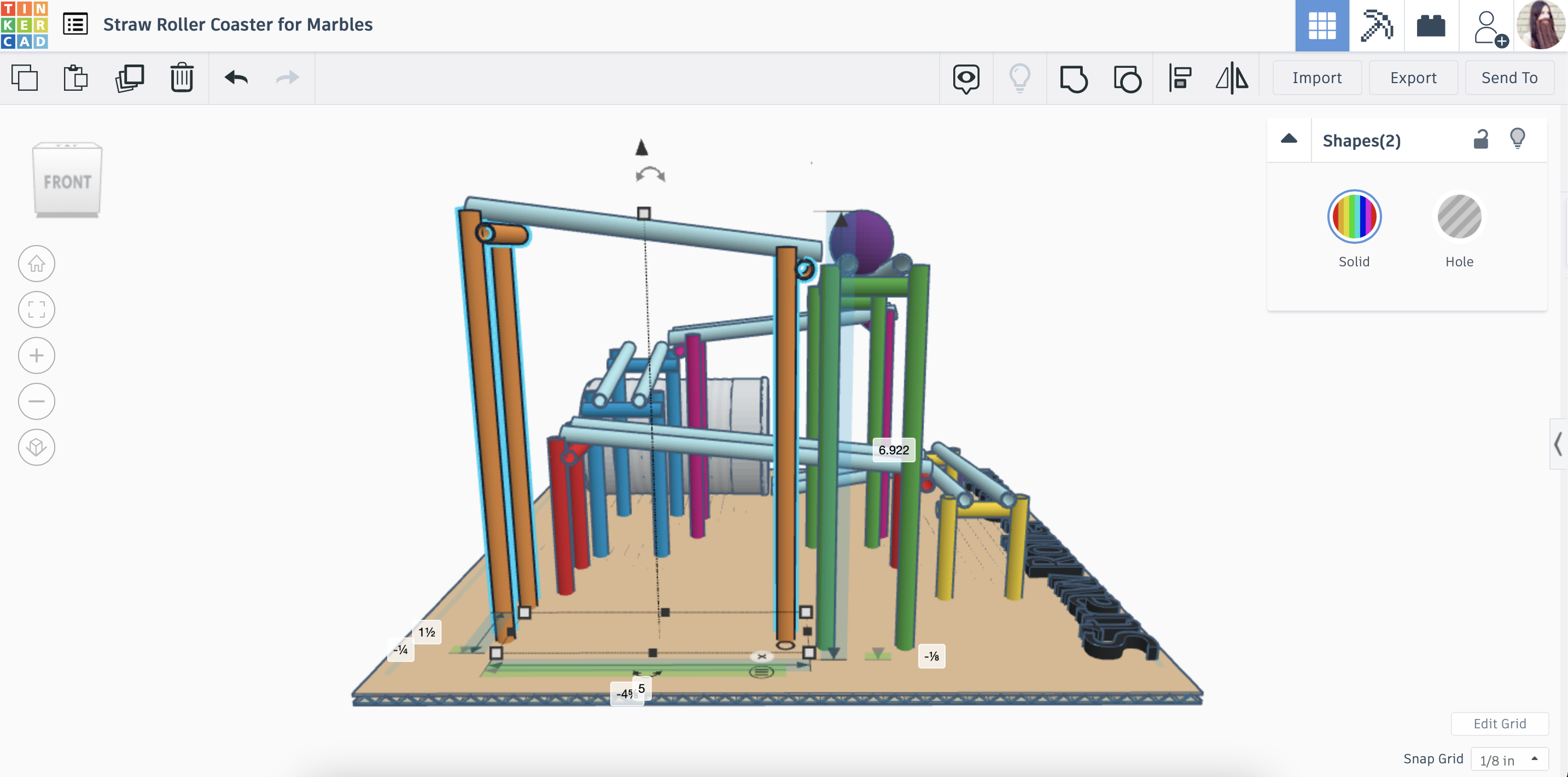Collapse the right side panel chevron
Screen dimensions: 1568x777
click(1557, 443)
